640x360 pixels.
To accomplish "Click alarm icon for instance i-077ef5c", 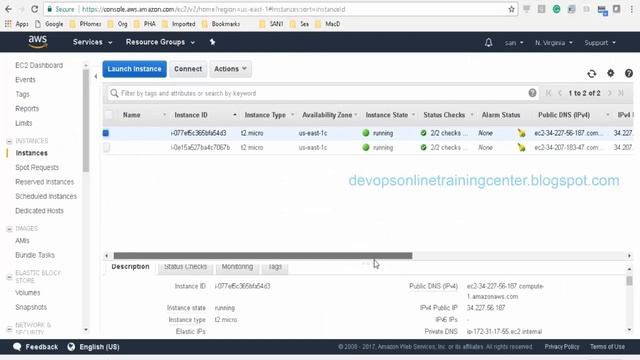I will click(521, 133).
